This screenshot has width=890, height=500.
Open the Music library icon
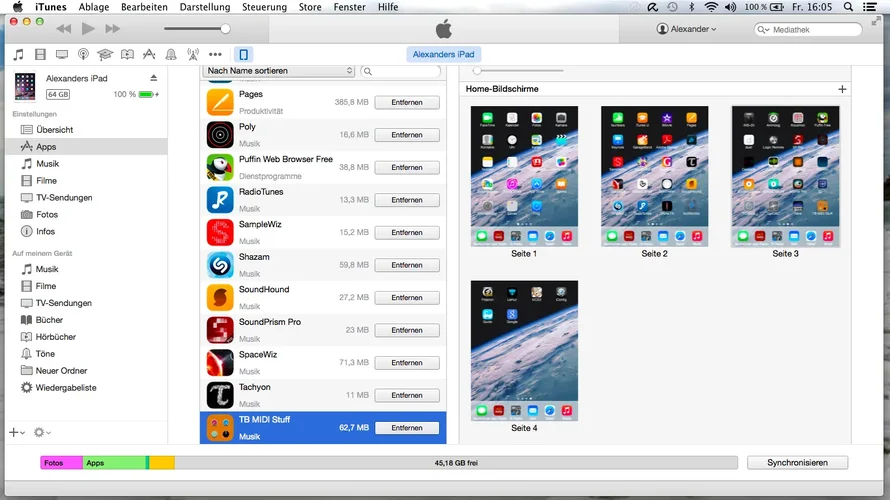[19, 54]
